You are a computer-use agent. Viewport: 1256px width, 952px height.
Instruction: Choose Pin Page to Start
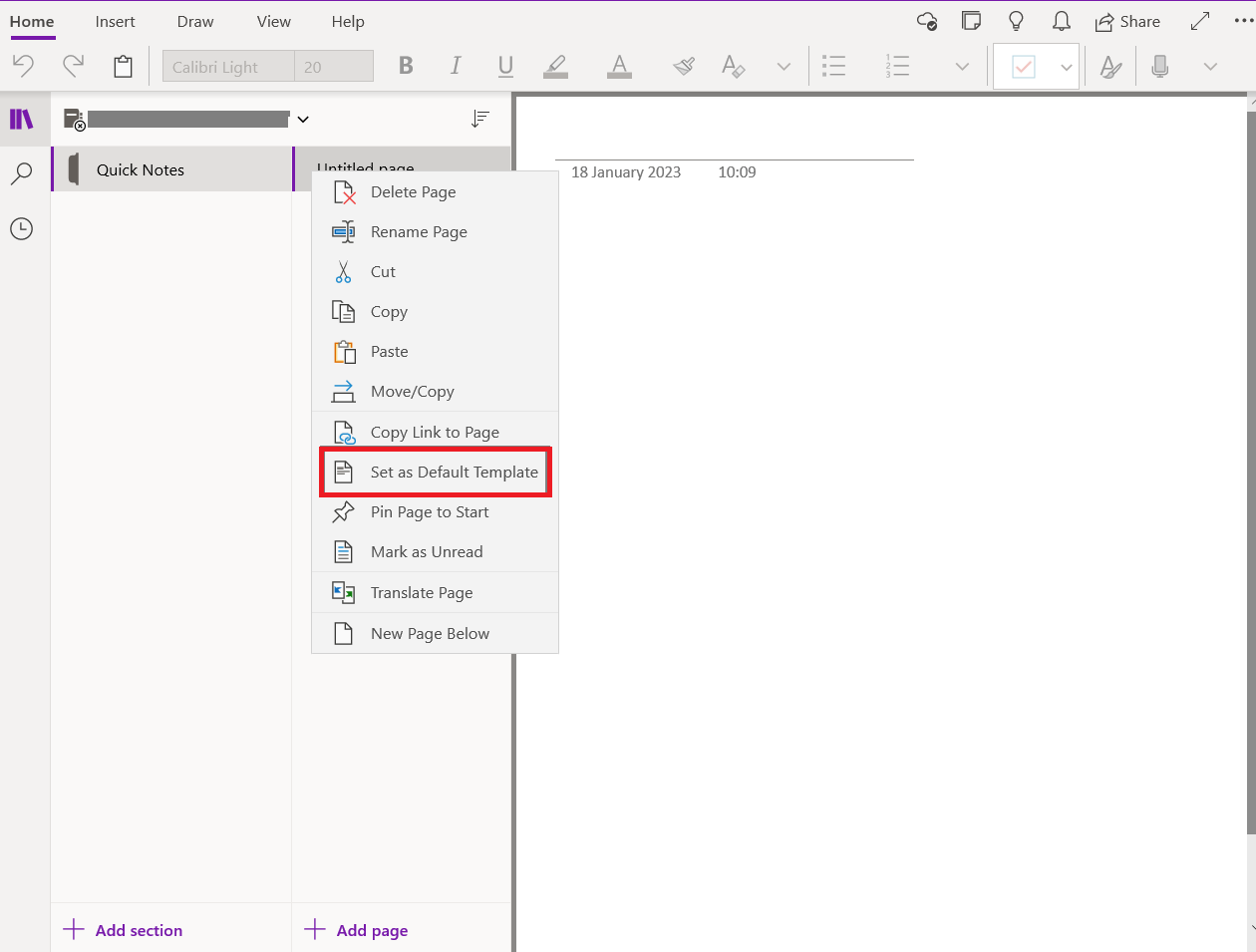[x=435, y=511]
